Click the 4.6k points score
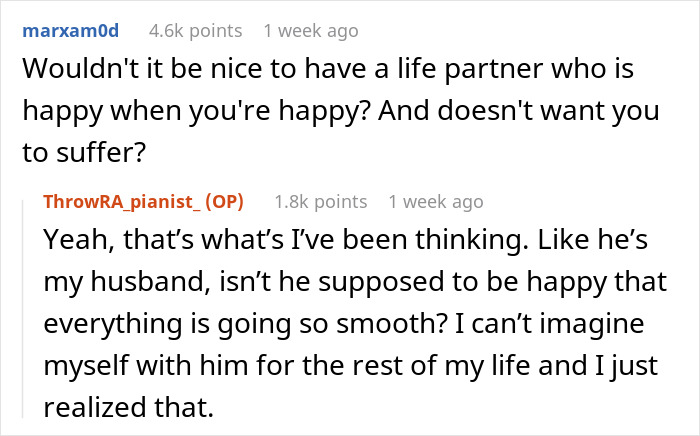 pos(194,31)
